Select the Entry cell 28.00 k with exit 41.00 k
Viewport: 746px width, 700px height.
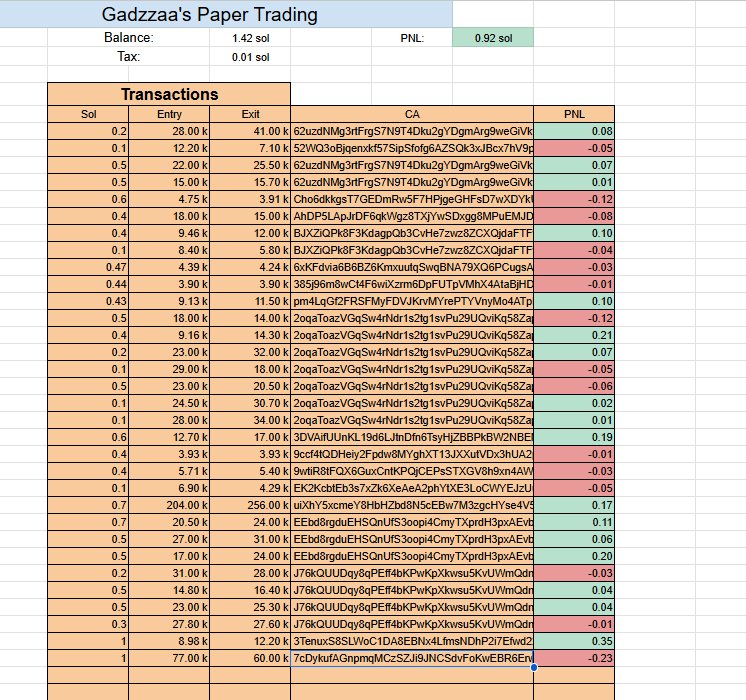click(x=169, y=131)
